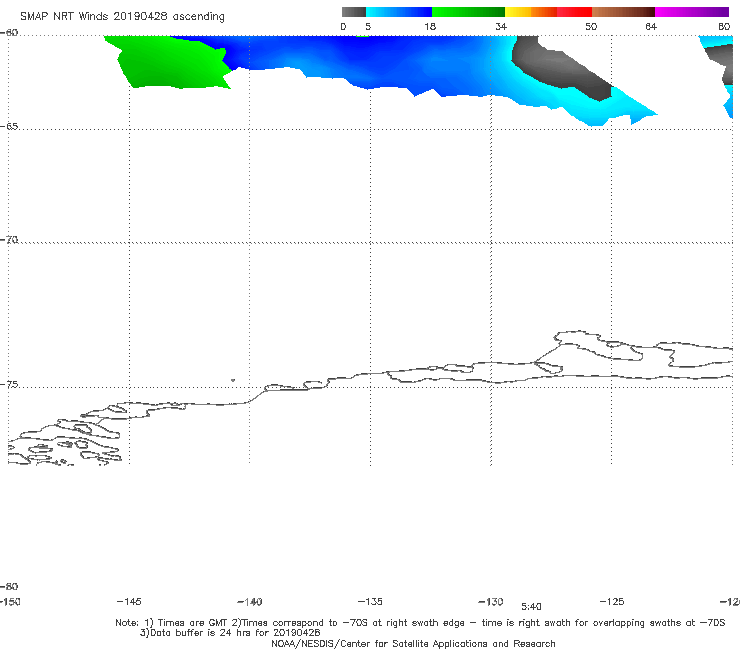The height and width of the screenshot is (650, 740).
Task: Click the title 'SMAP NRT Winds 20190428 ascending'
Action: [x=122, y=16]
